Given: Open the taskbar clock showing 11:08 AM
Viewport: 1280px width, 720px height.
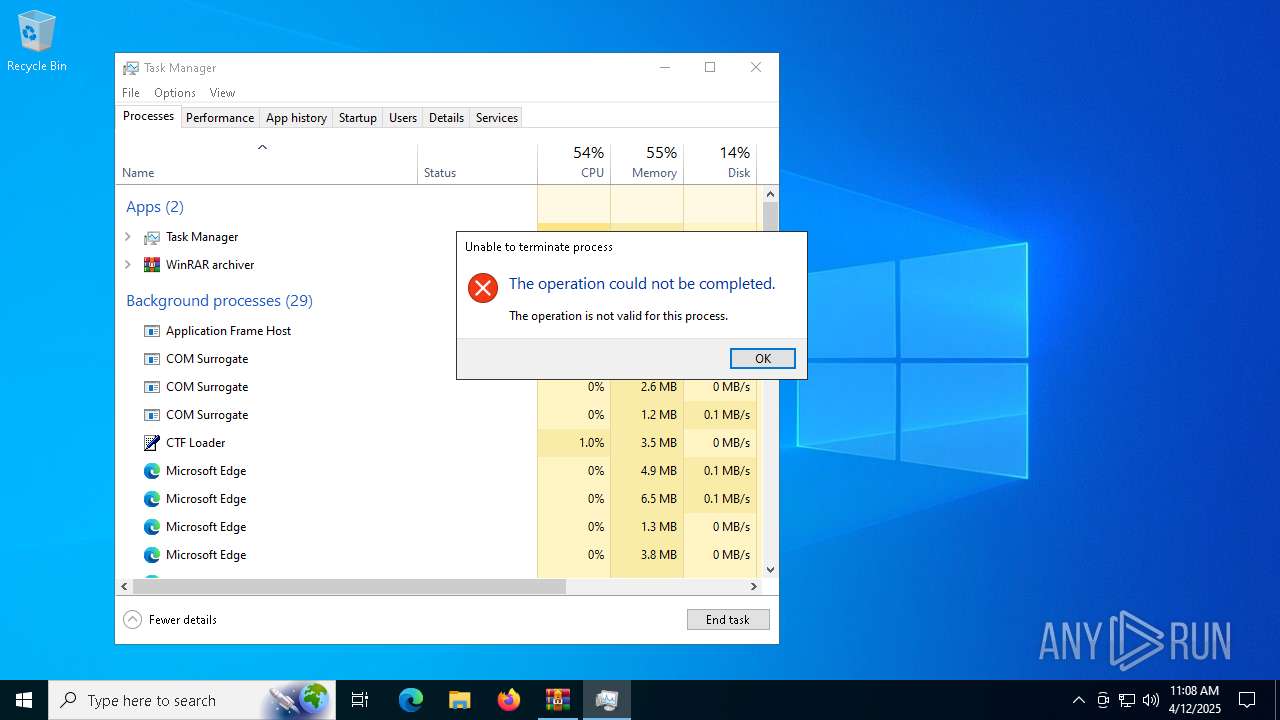Looking at the screenshot, I should coord(1195,700).
